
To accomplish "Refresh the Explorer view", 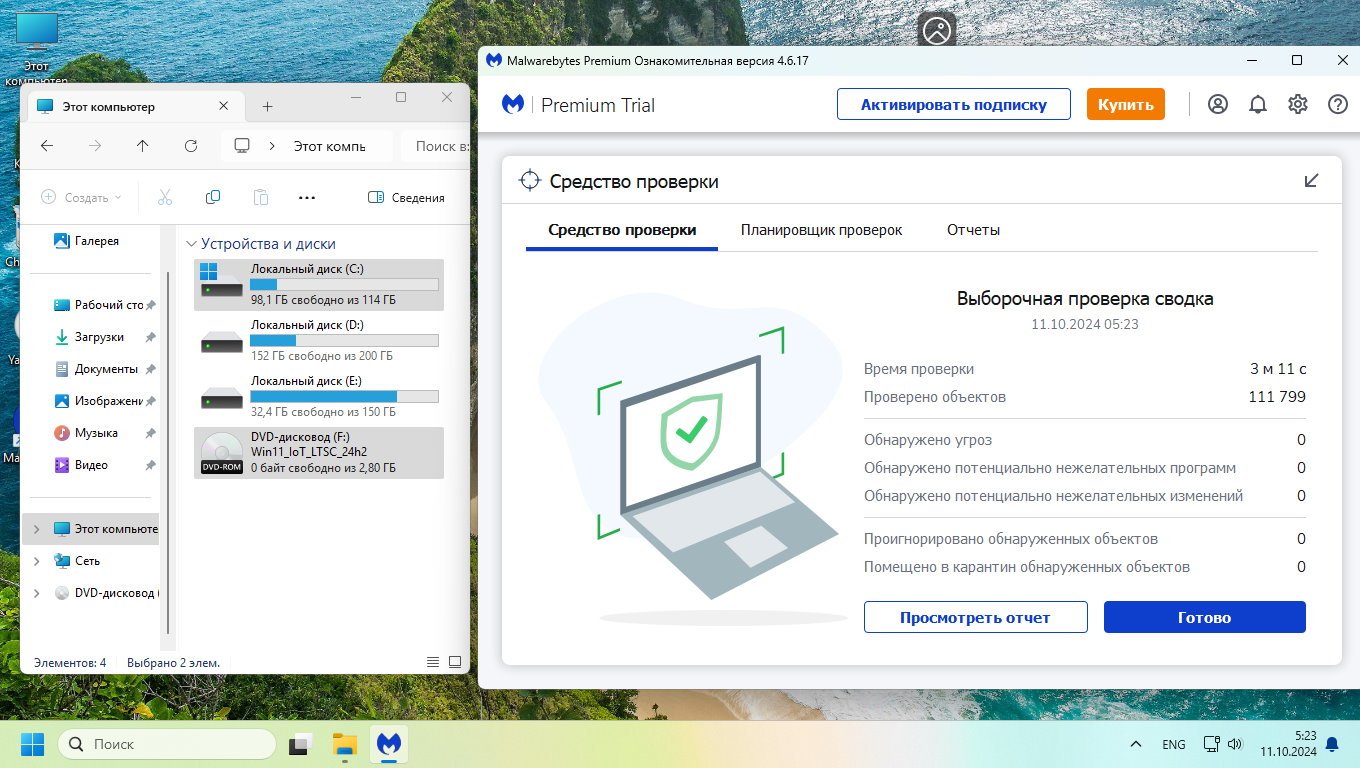I will pos(191,146).
